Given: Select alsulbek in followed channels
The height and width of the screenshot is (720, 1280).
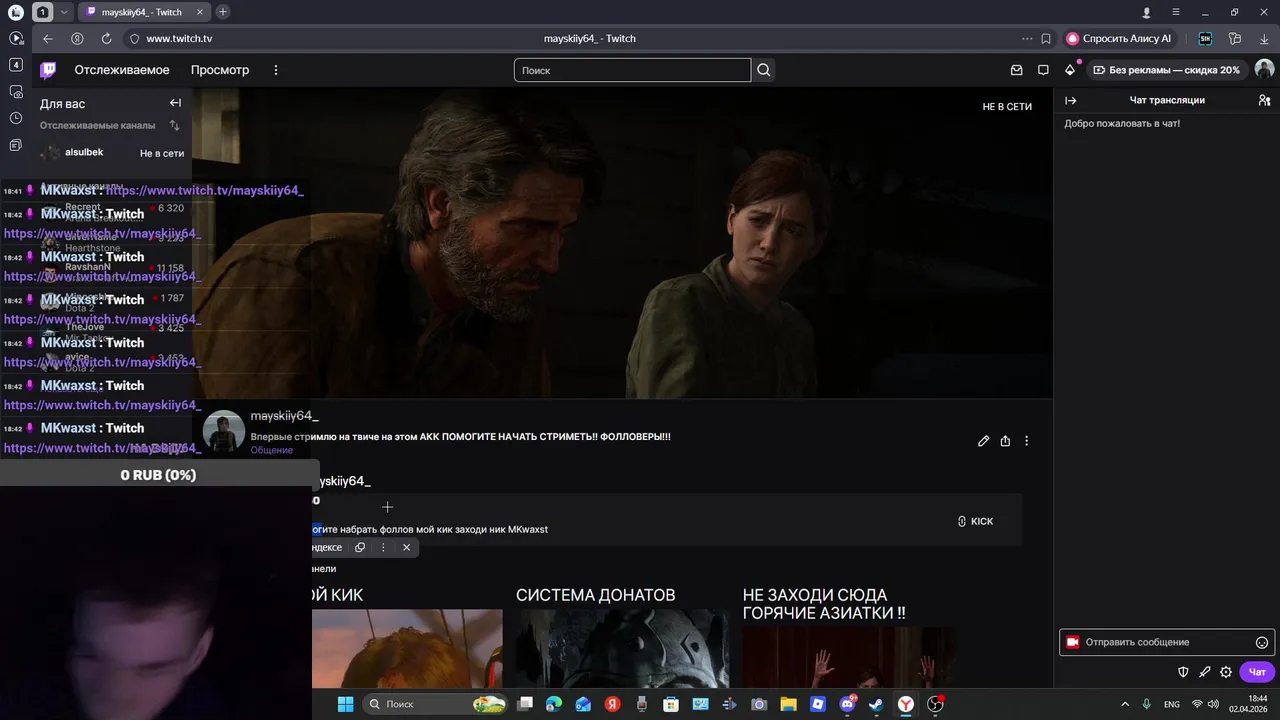Looking at the screenshot, I should [112, 153].
